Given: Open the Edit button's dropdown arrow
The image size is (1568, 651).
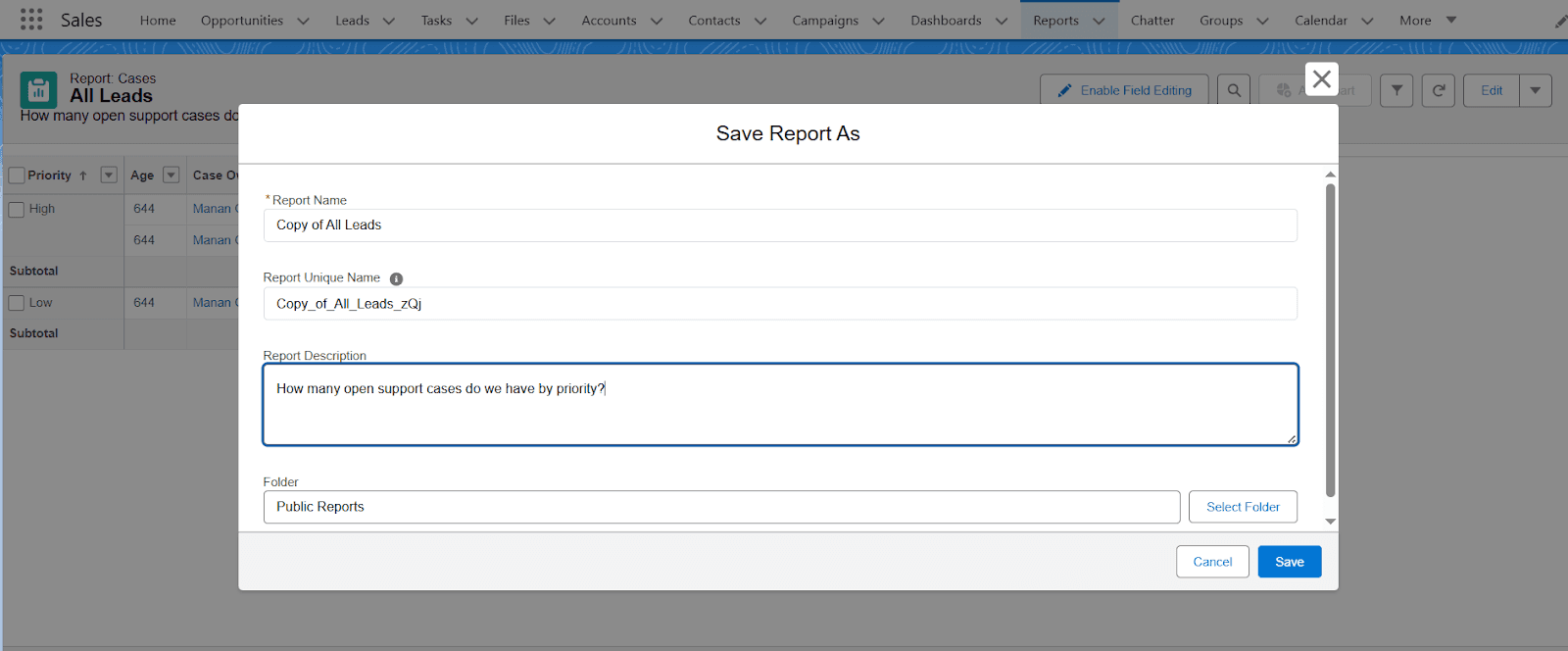Looking at the screenshot, I should click(1536, 90).
